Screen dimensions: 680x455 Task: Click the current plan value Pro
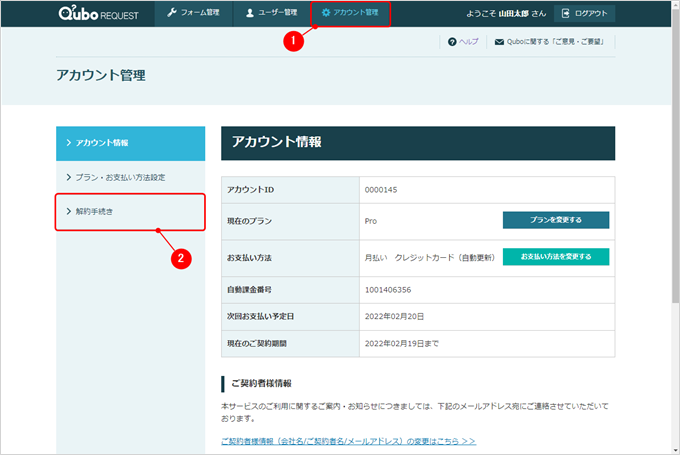coord(371,221)
